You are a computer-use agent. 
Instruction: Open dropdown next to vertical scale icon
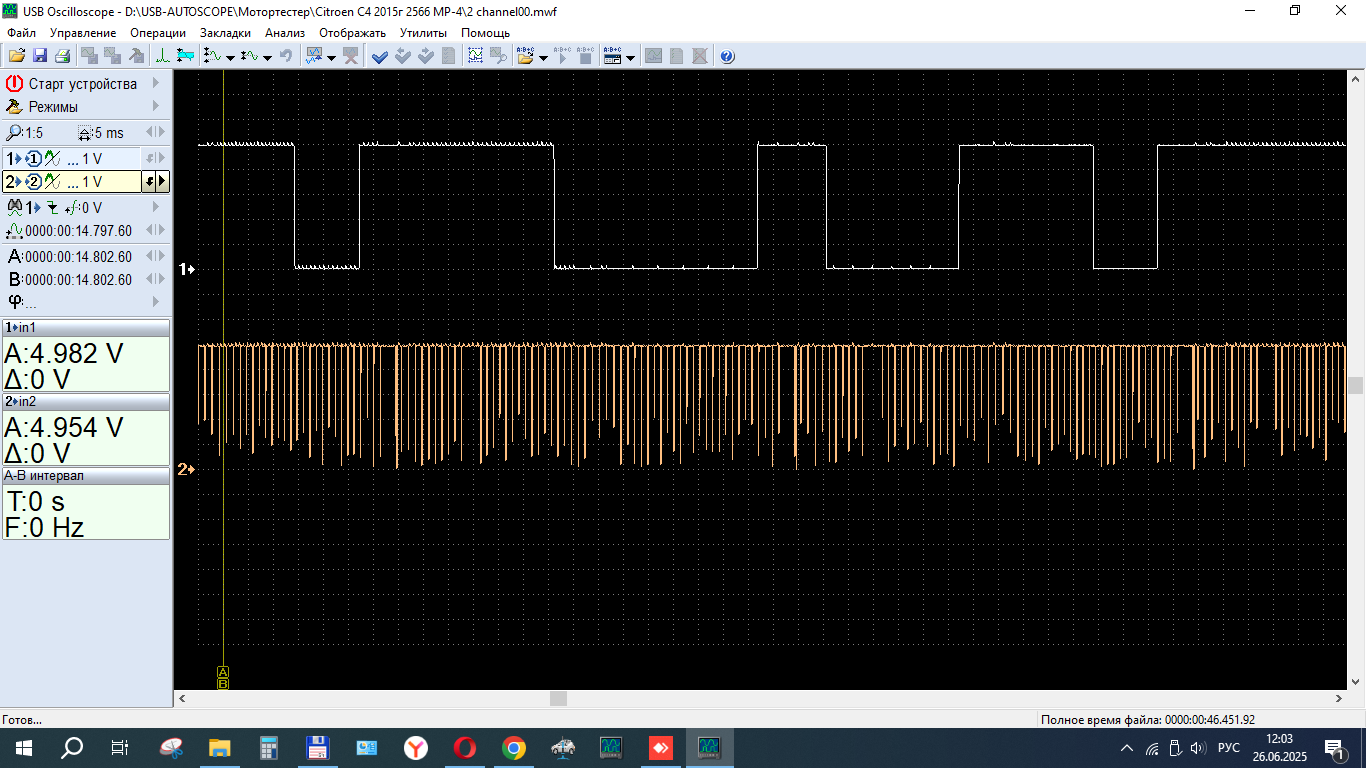point(230,57)
